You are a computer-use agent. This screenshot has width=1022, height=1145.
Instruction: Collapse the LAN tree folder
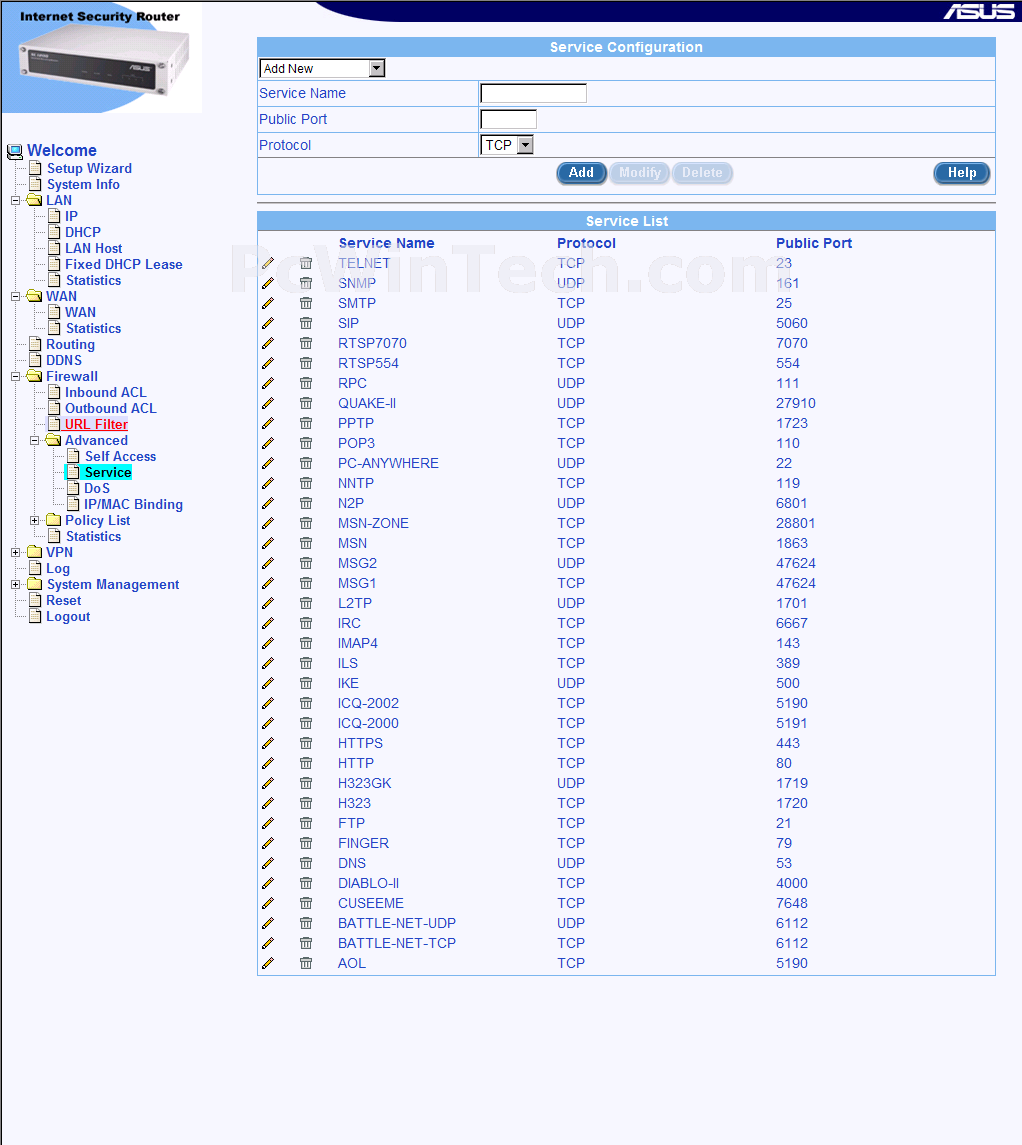(15, 200)
